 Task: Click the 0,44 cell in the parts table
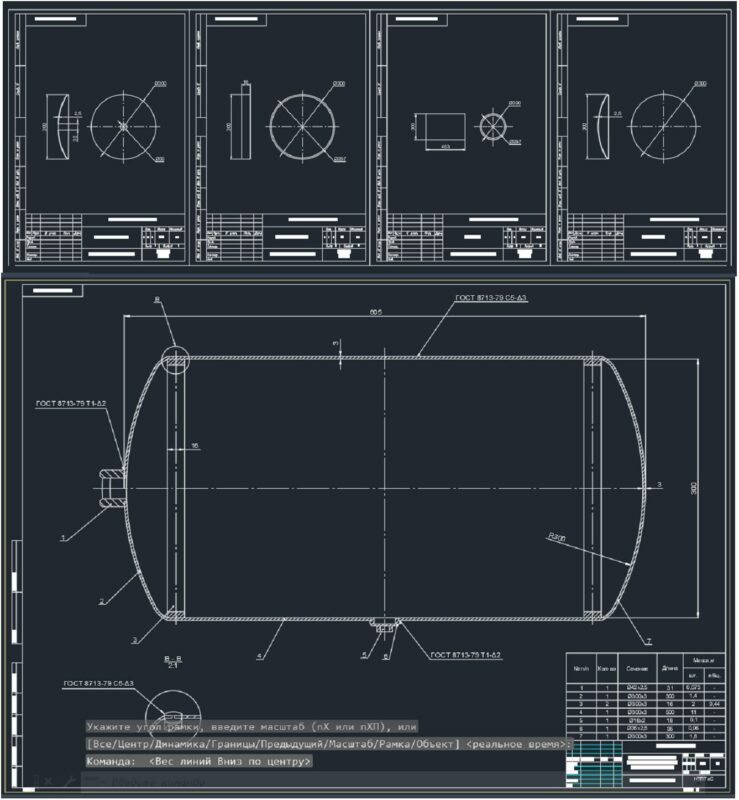[715, 704]
